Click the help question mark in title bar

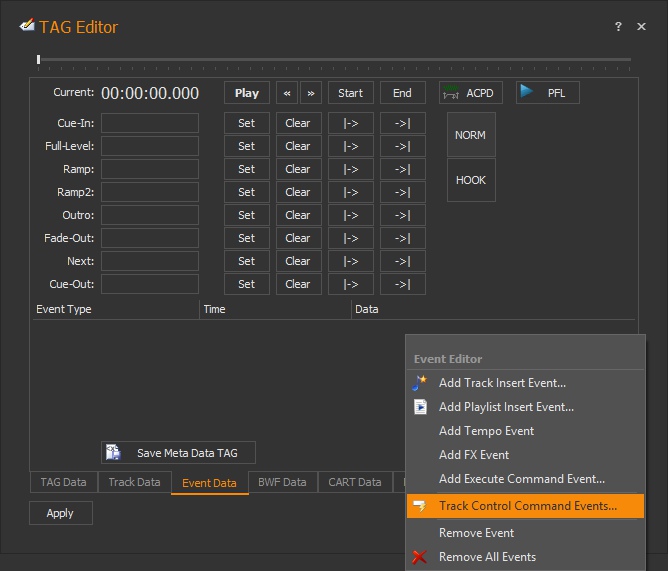[618, 27]
